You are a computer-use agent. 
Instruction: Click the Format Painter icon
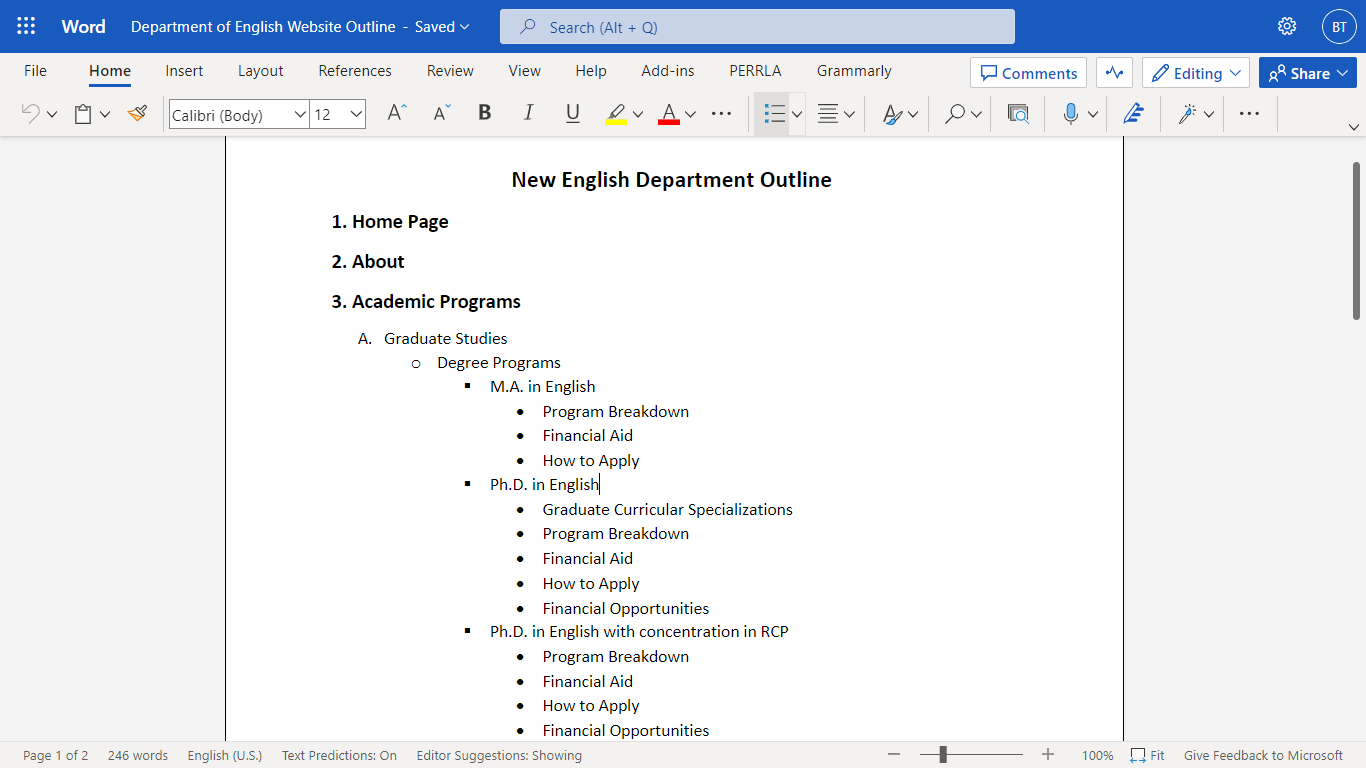137,114
